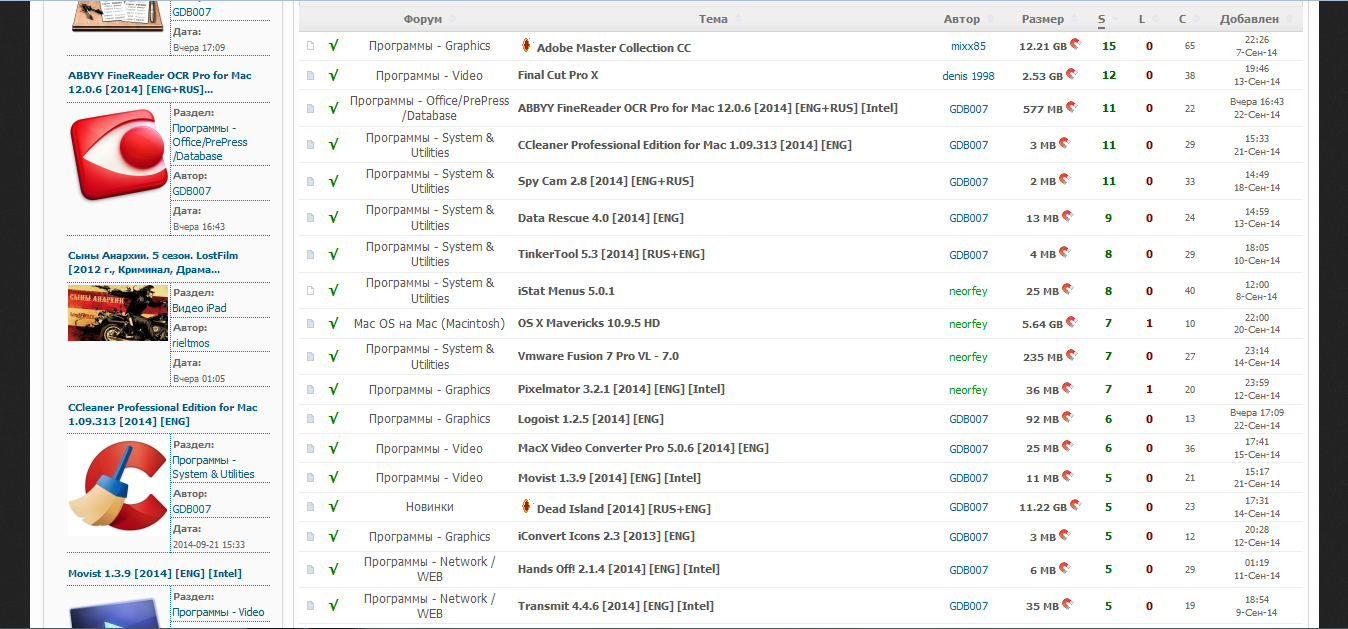Click the seeders count 15 in the Adobe row
Screen dimensions: 1348x629
pos(1109,46)
